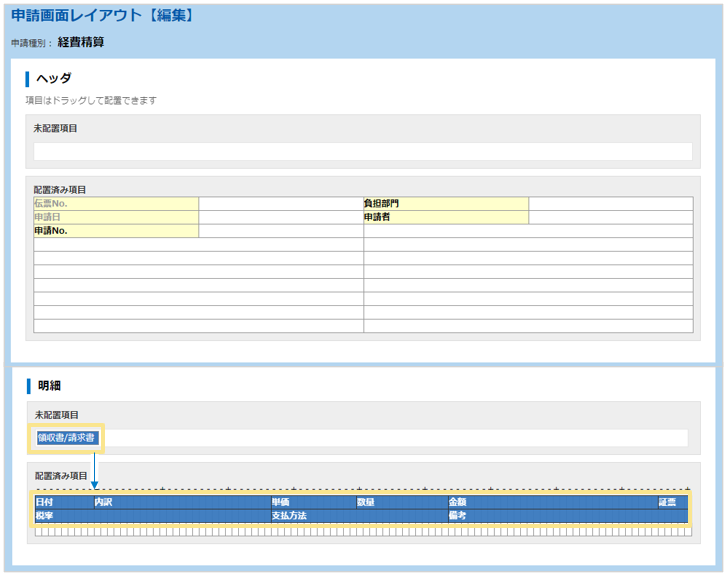Screen dimensions: 724x575
Task: Select the 領収書/請求書 unplaced item
Action: click(68, 437)
